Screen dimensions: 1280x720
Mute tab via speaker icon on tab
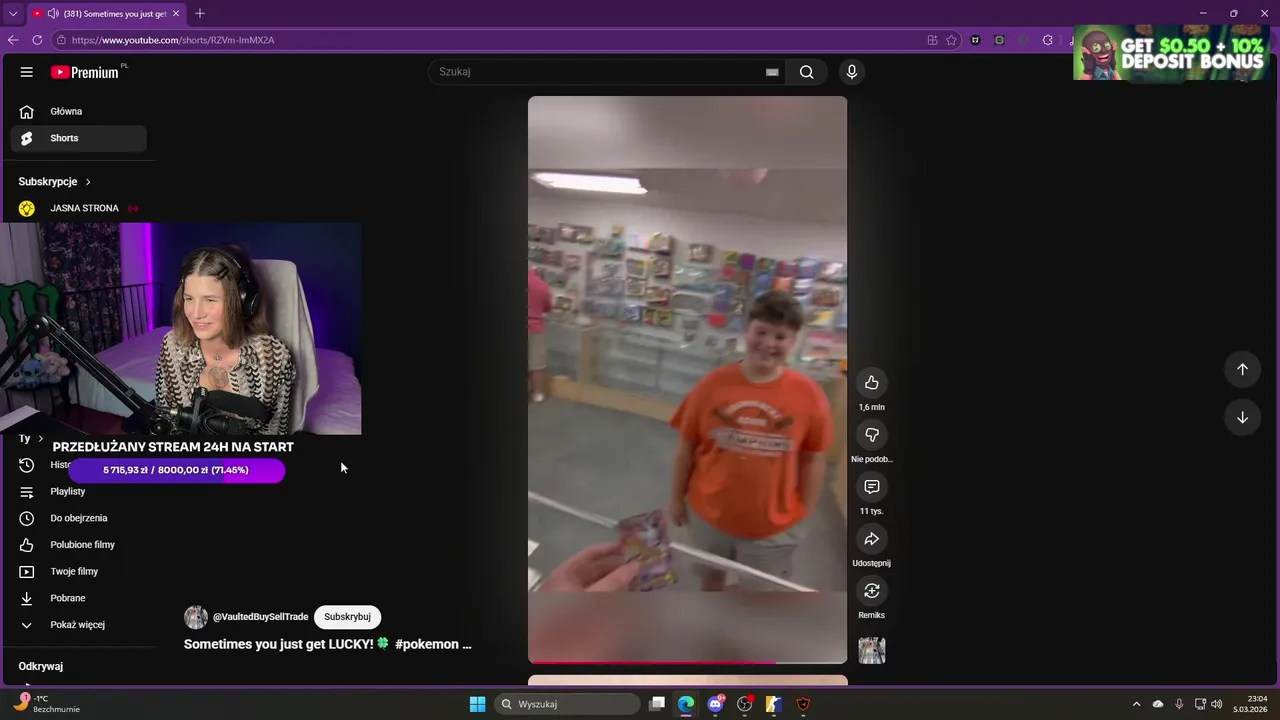click(52, 14)
